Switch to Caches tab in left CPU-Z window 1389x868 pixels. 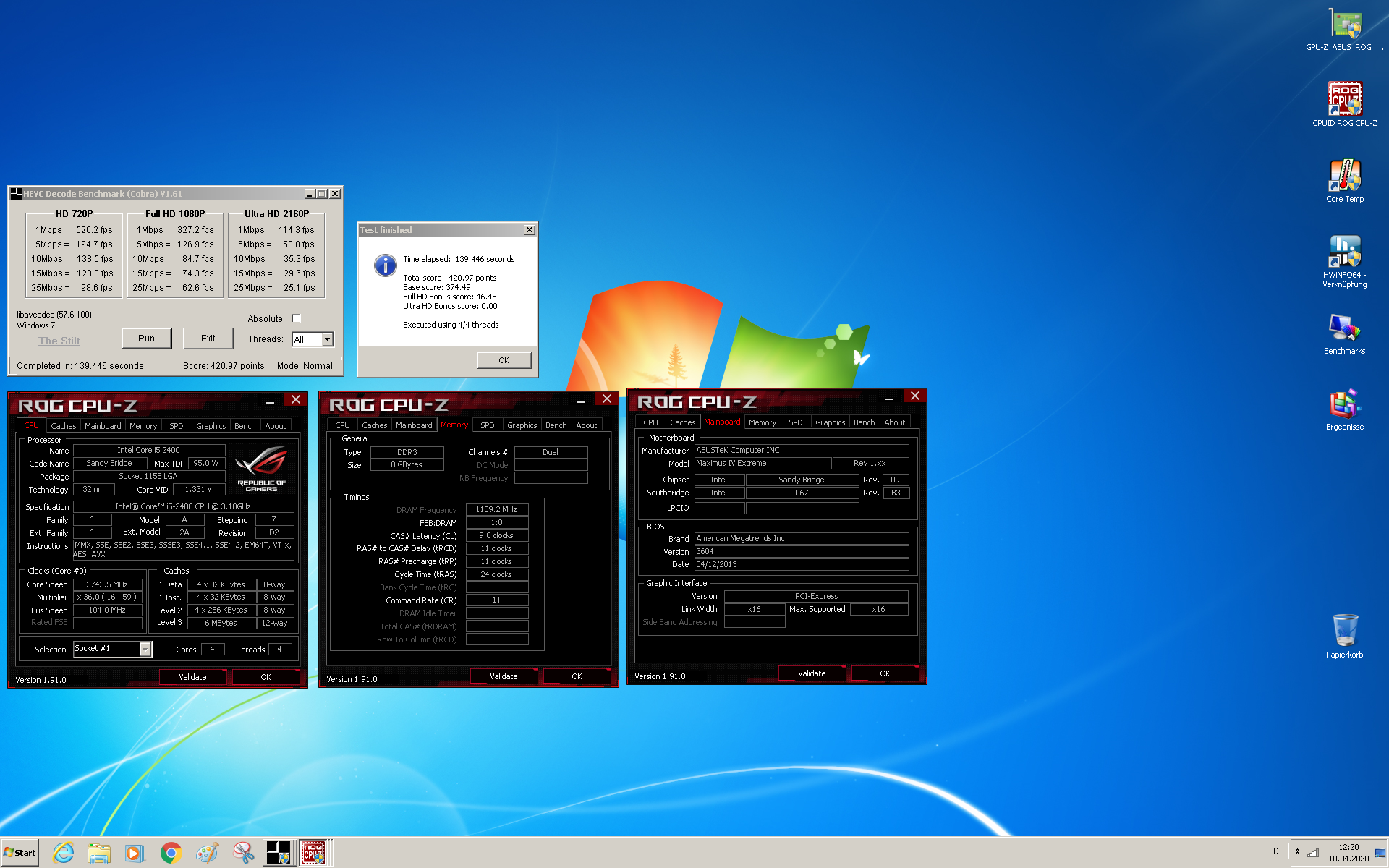(x=64, y=426)
